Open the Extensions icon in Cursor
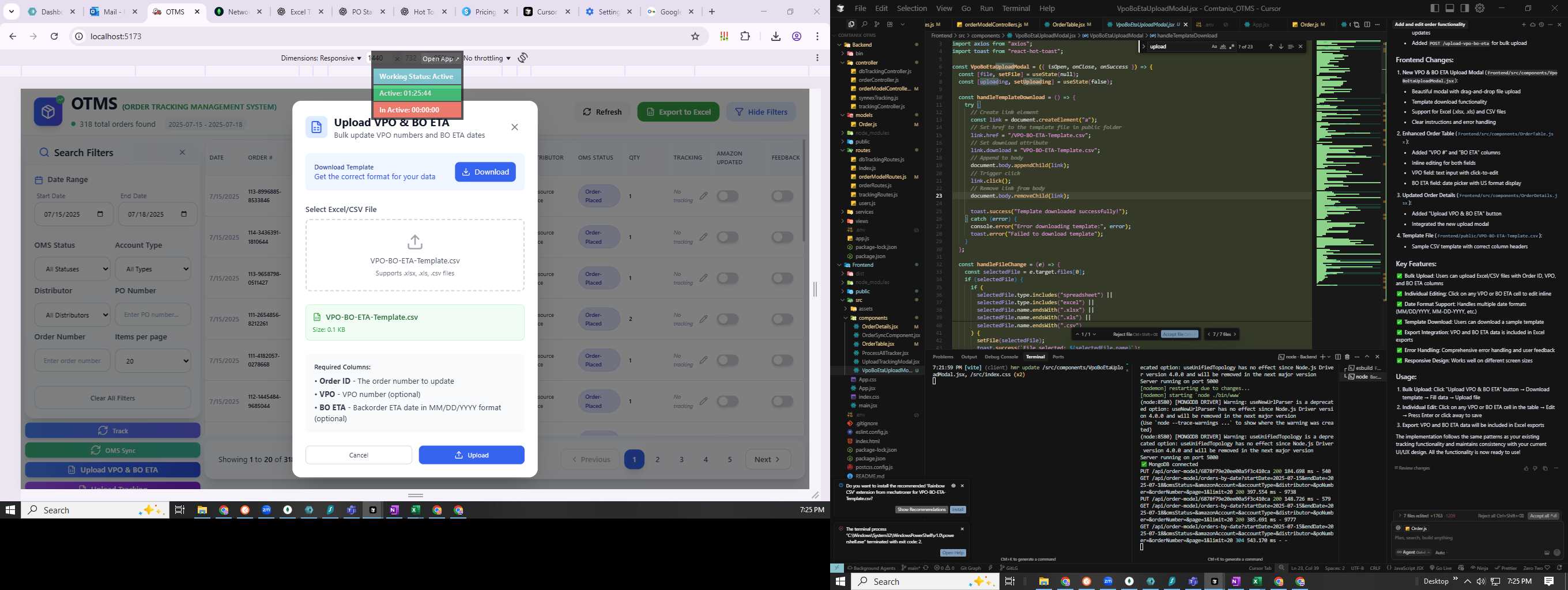Screen dimensions: 1568x590 [x=889, y=24]
